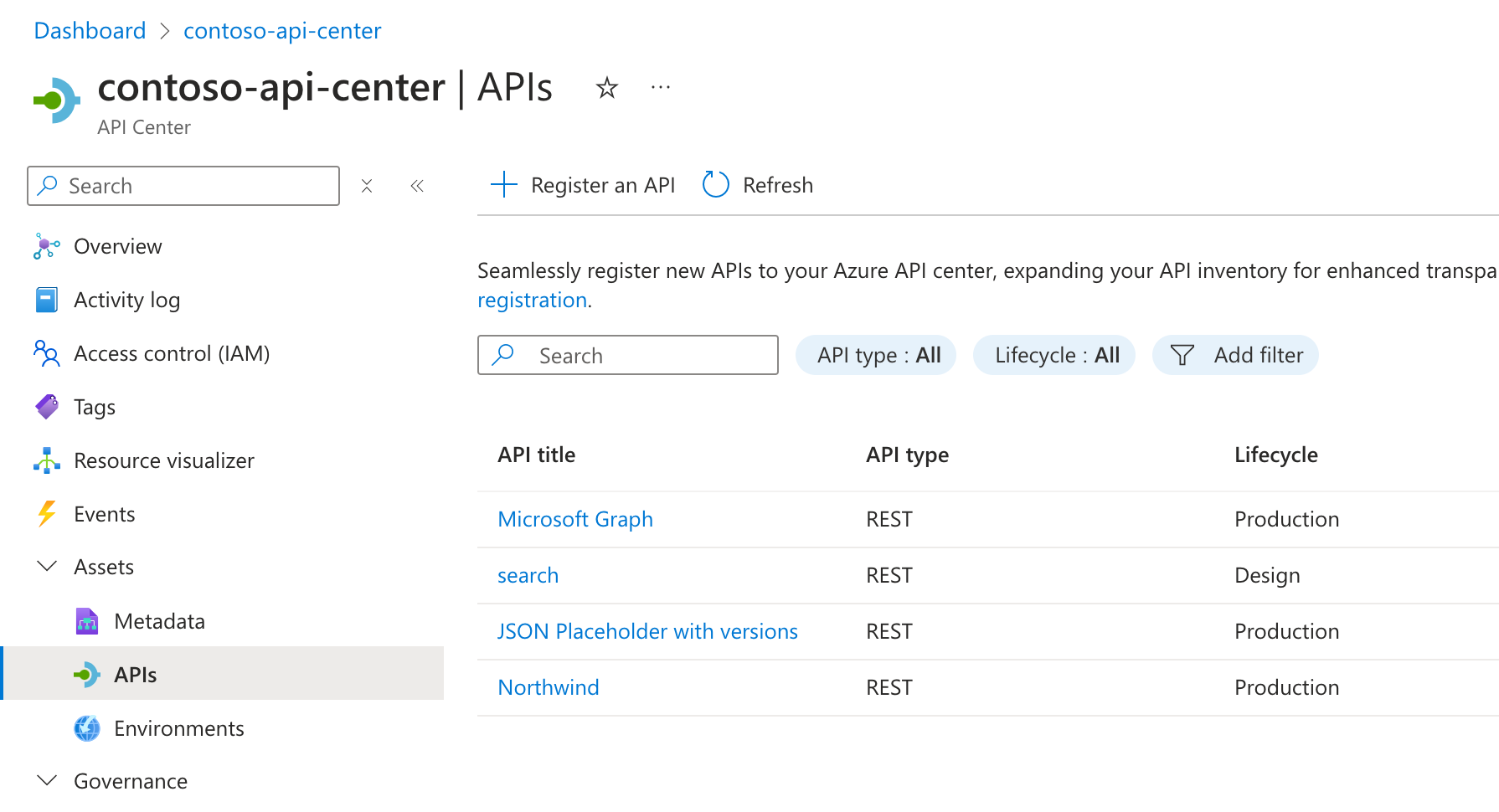Open the more options ellipsis menu
Screen dimensions: 1499x812
point(660,86)
